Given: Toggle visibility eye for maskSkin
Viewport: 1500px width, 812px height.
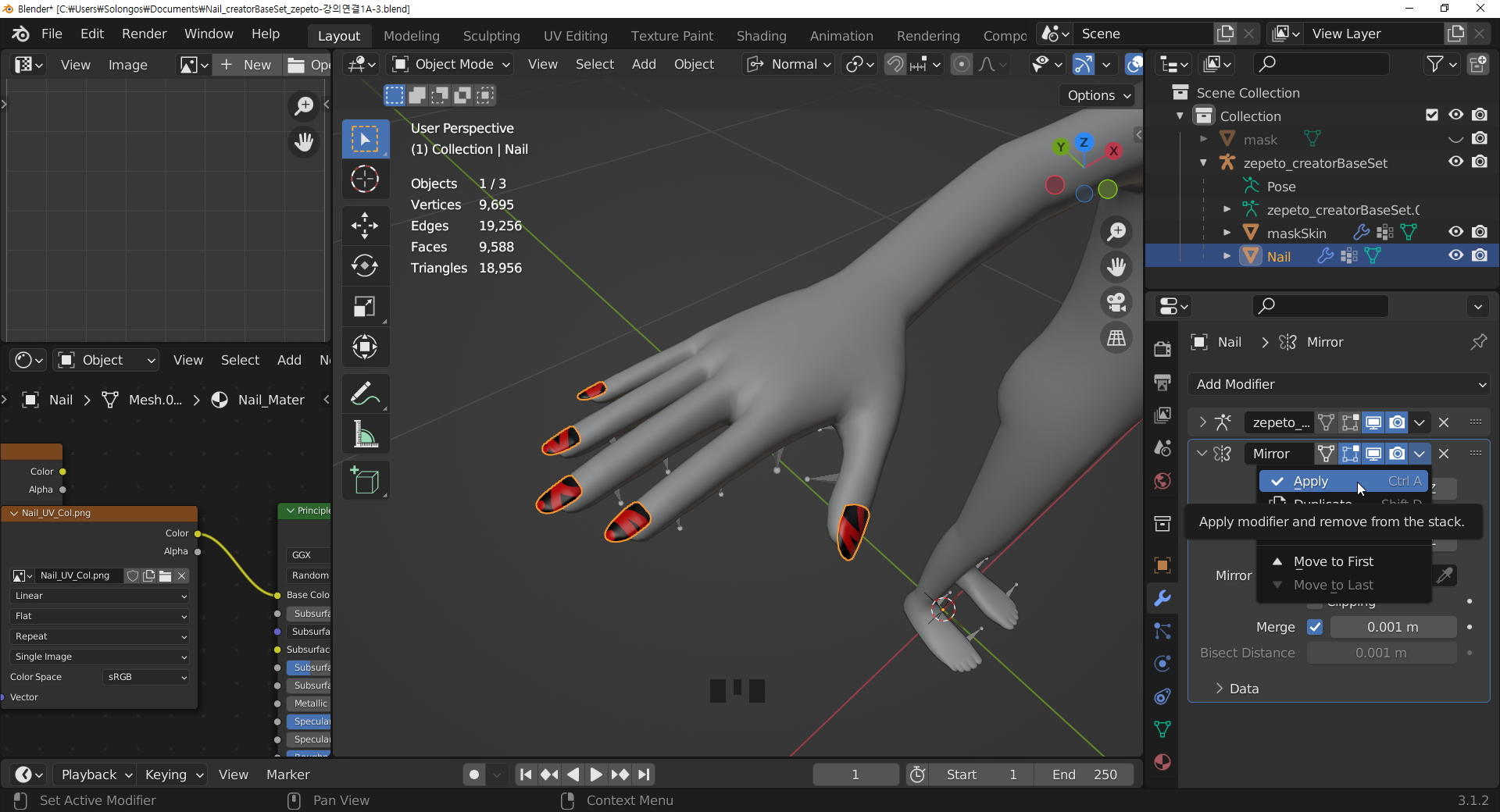Looking at the screenshot, I should coord(1455,232).
